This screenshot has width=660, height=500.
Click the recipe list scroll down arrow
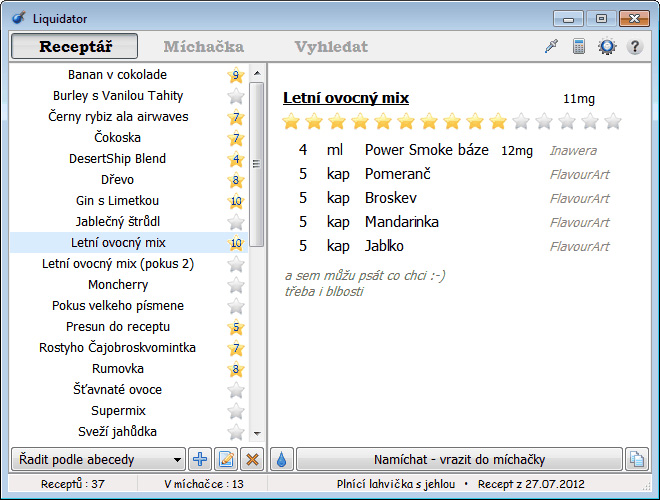257,433
